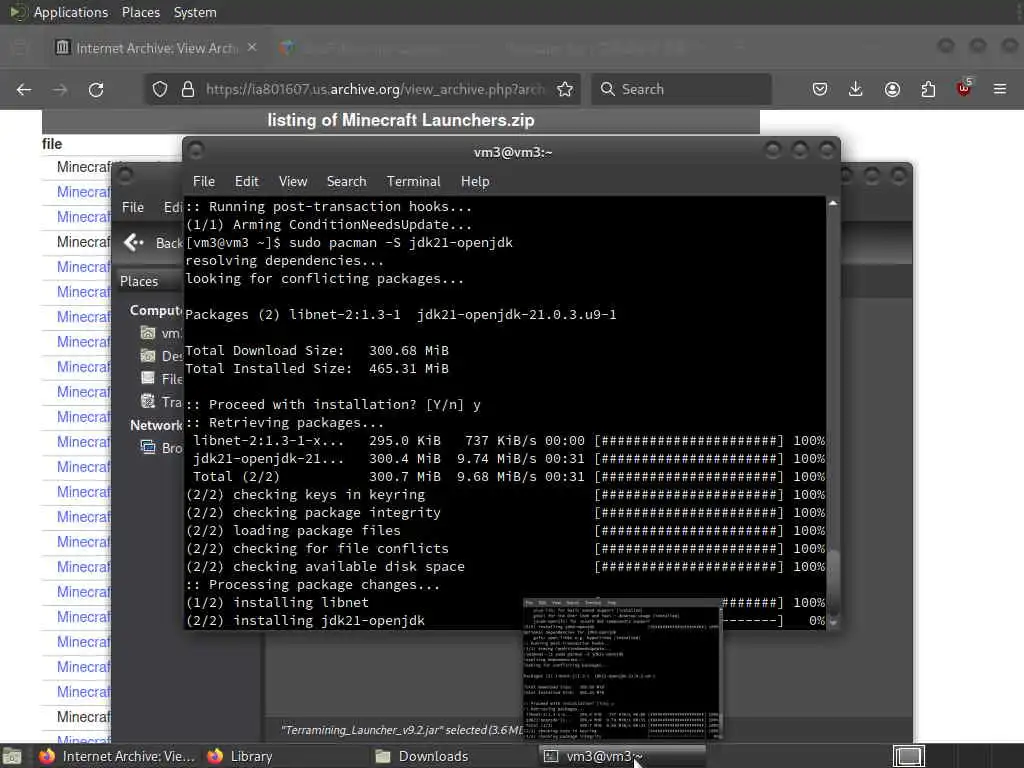Click the terminal window preview thumbnail

click(x=622, y=668)
